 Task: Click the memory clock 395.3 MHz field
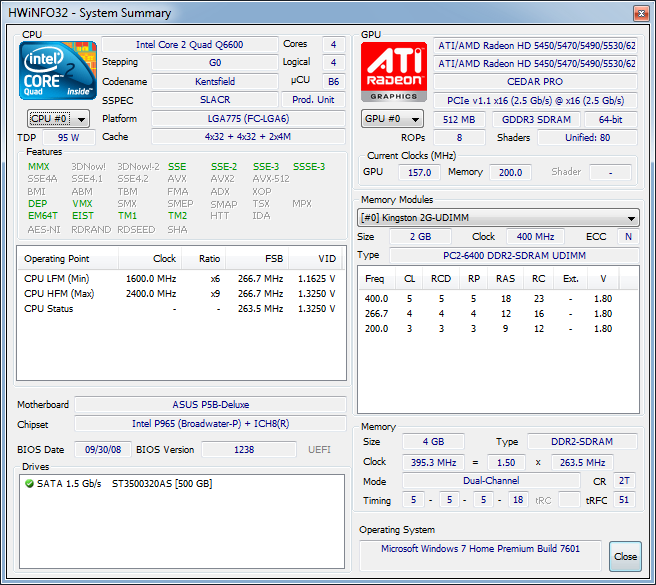pos(433,462)
